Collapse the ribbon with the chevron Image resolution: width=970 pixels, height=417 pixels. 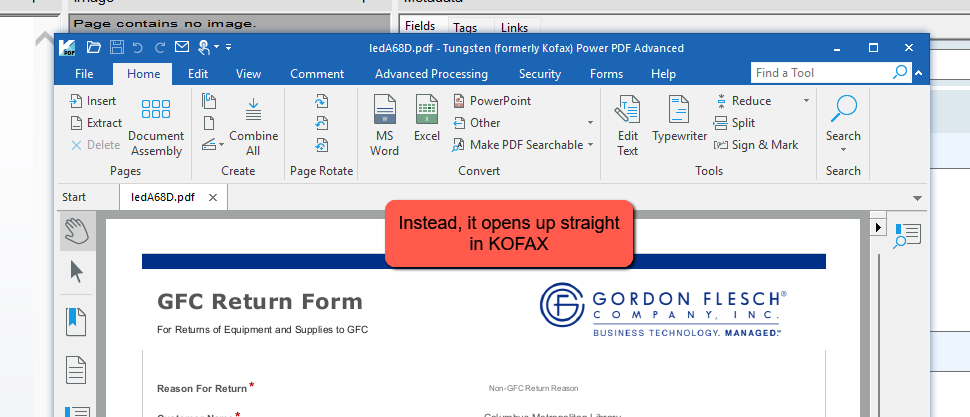(918, 73)
